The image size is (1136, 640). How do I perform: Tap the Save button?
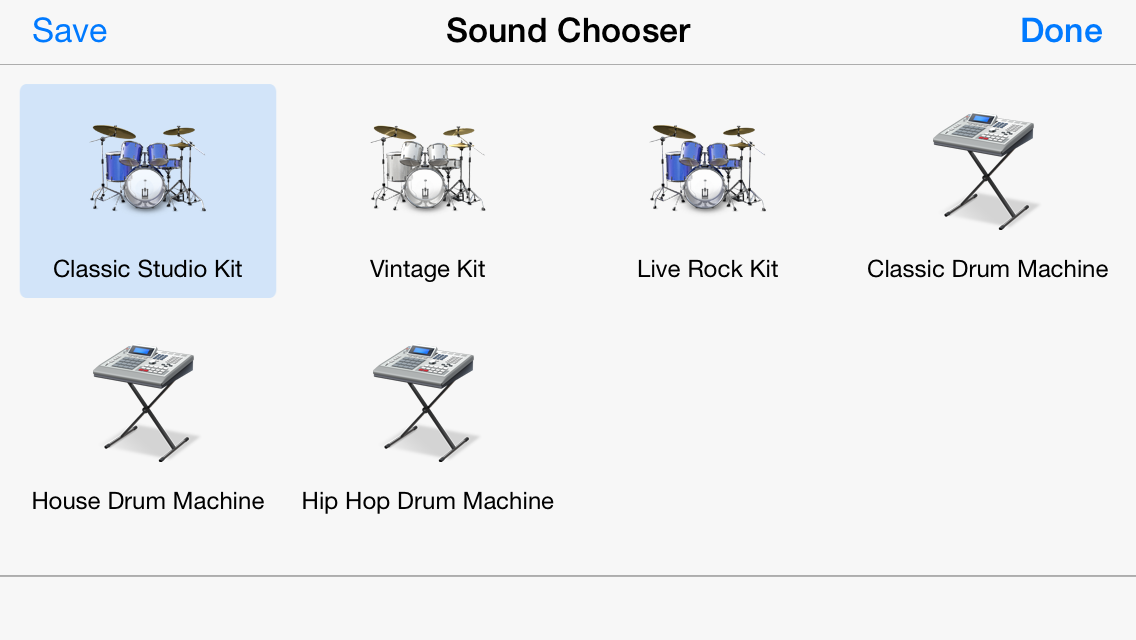(x=70, y=31)
